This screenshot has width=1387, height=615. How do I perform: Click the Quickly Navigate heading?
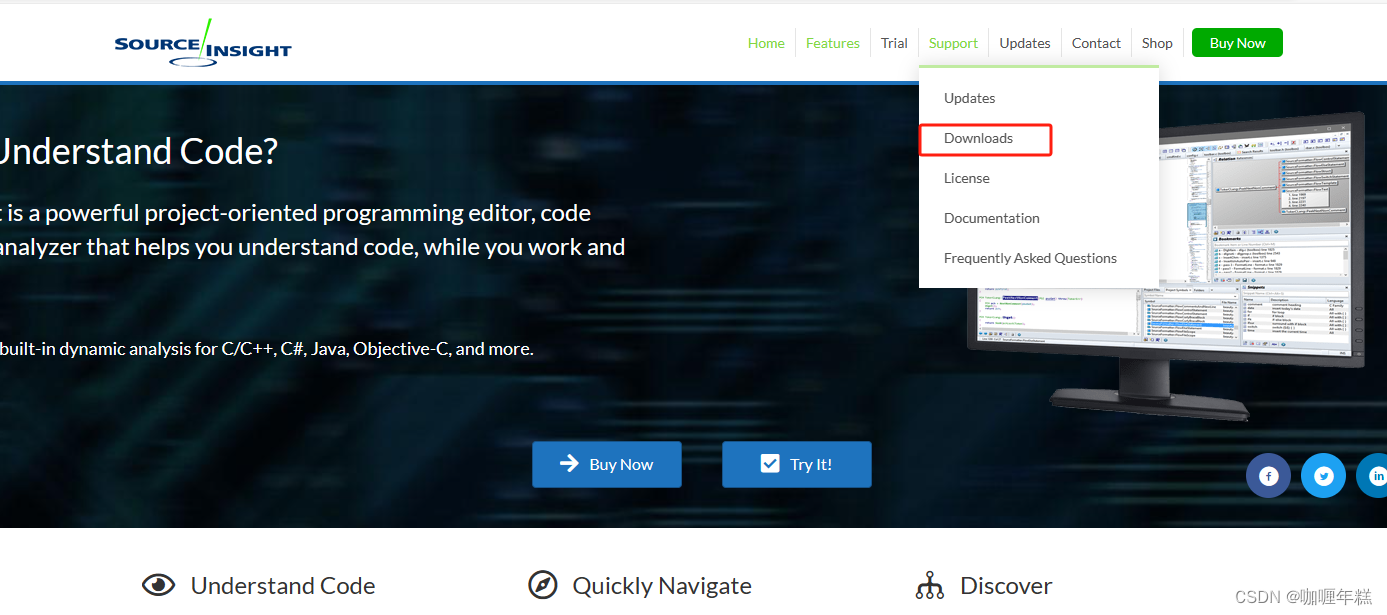tap(662, 585)
